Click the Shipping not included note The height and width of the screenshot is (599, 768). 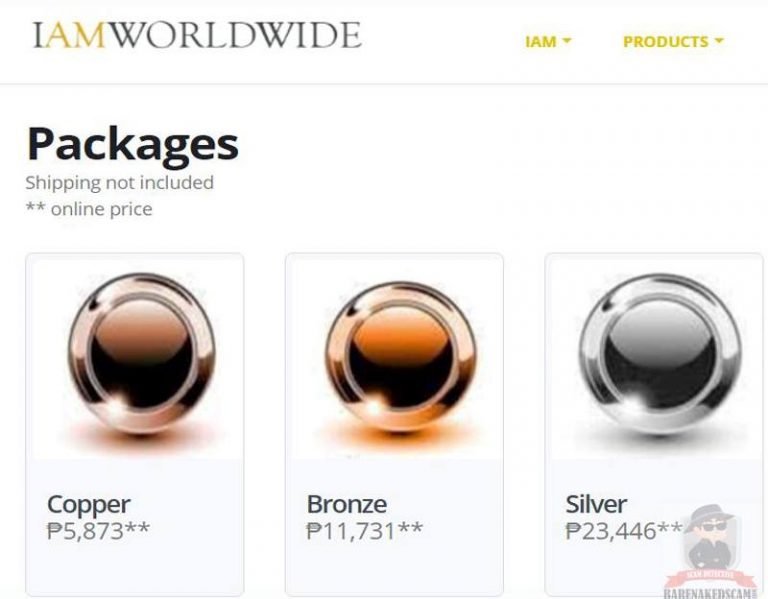[120, 183]
